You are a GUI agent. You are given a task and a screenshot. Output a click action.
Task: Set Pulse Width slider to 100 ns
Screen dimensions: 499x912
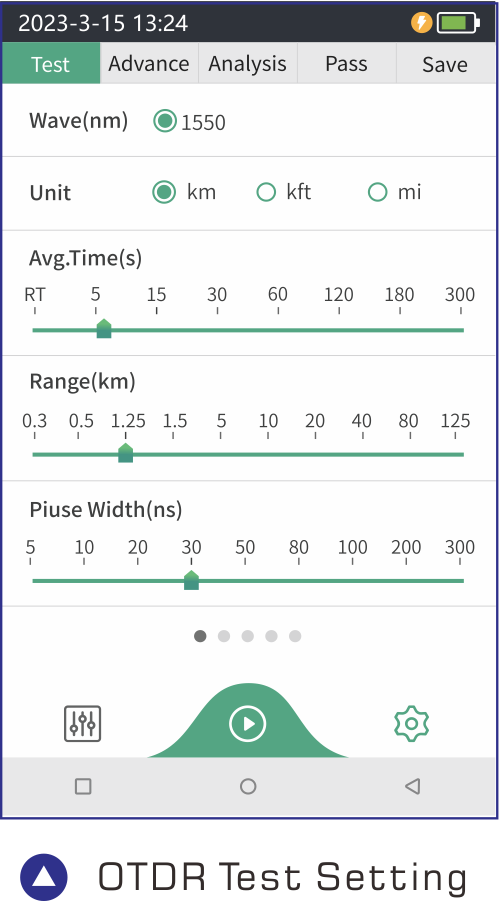tap(352, 580)
